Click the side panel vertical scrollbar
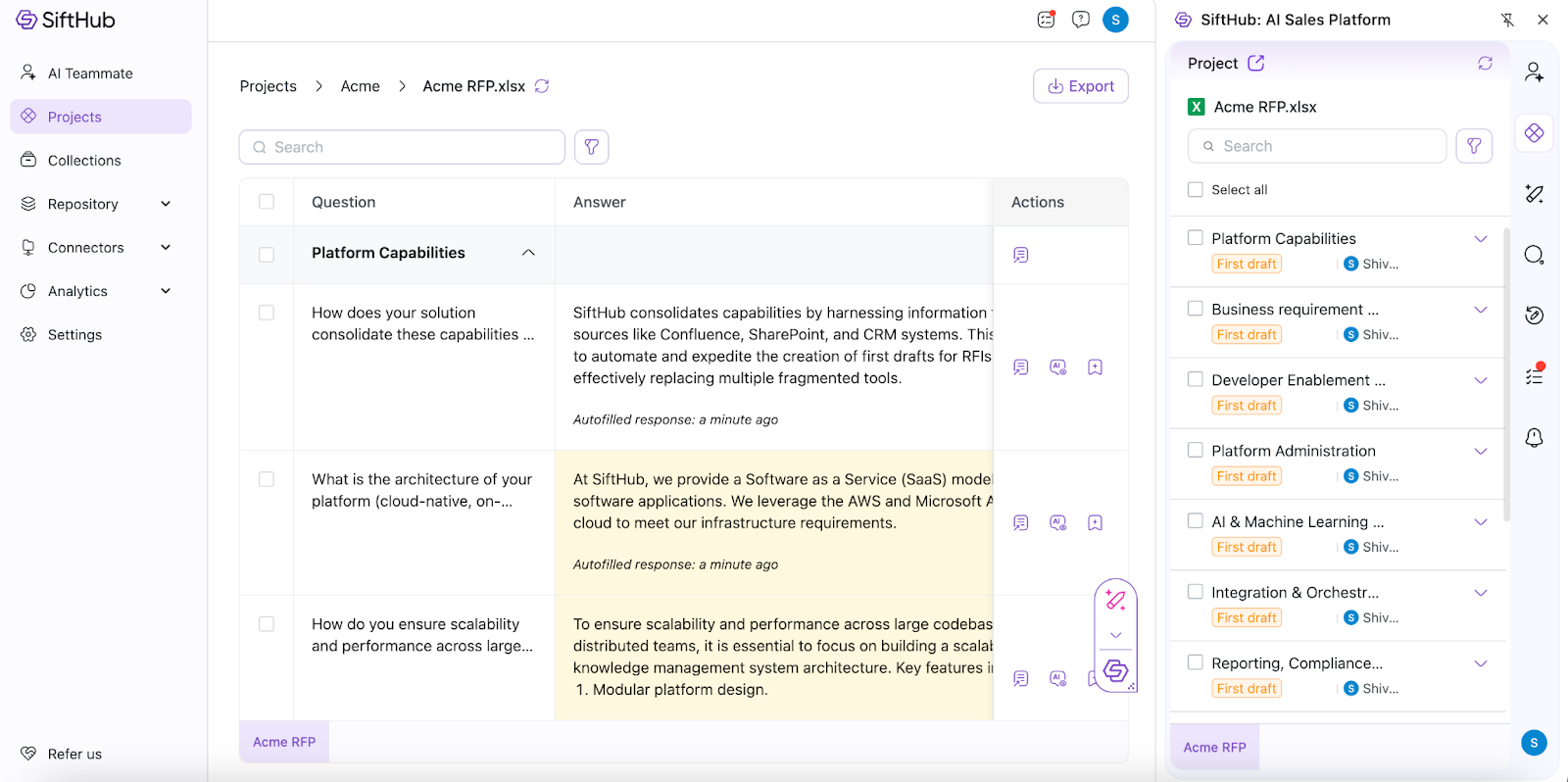The width and height of the screenshot is (1568, 782). tap(1506, 372)
